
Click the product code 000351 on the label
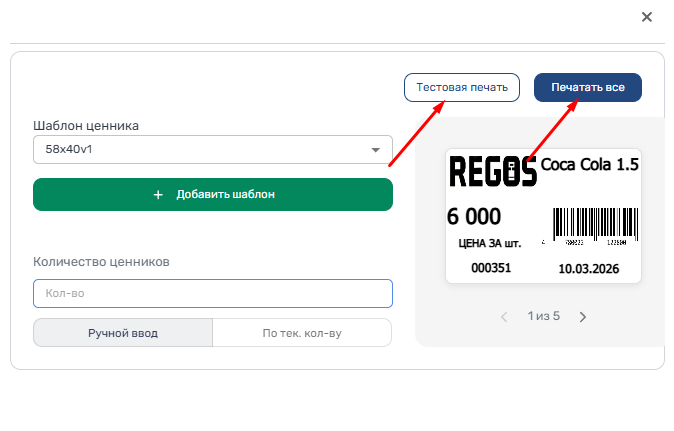[490, 268]
